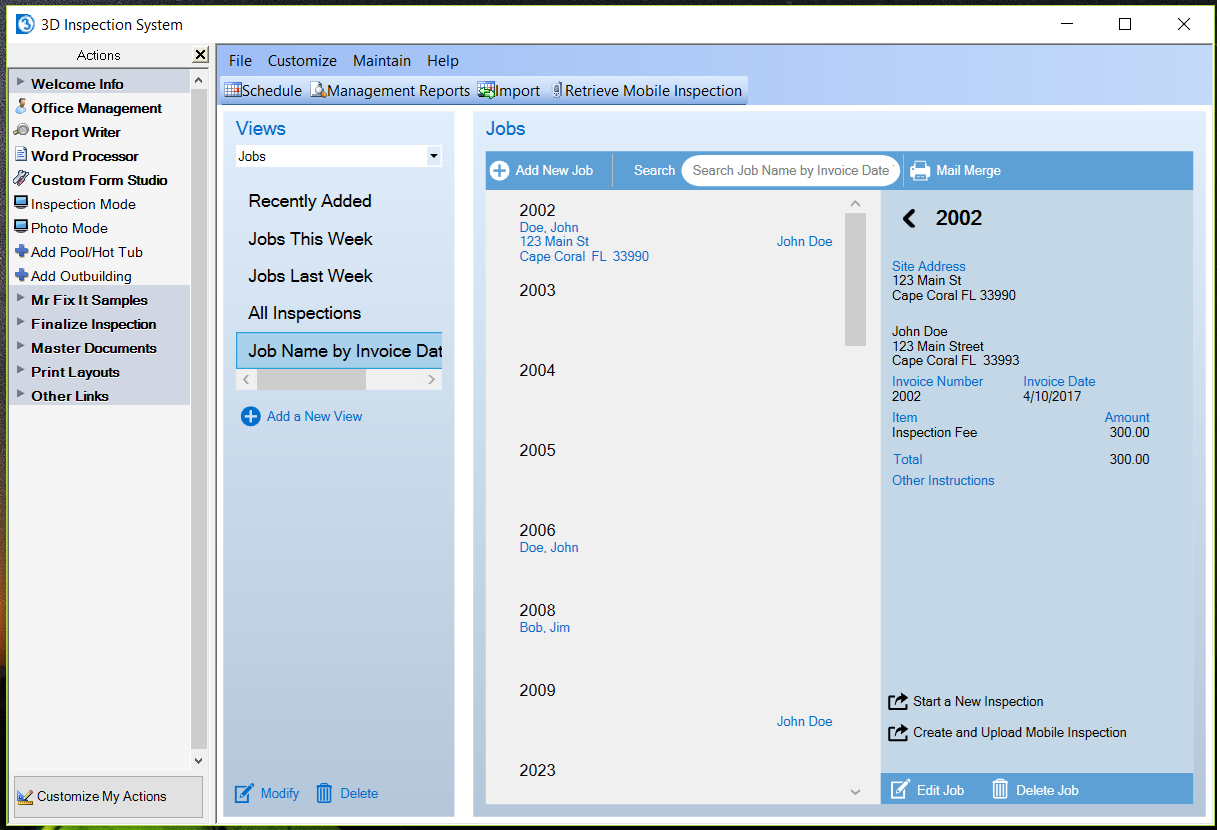Click the Office Management person icon

21,107
